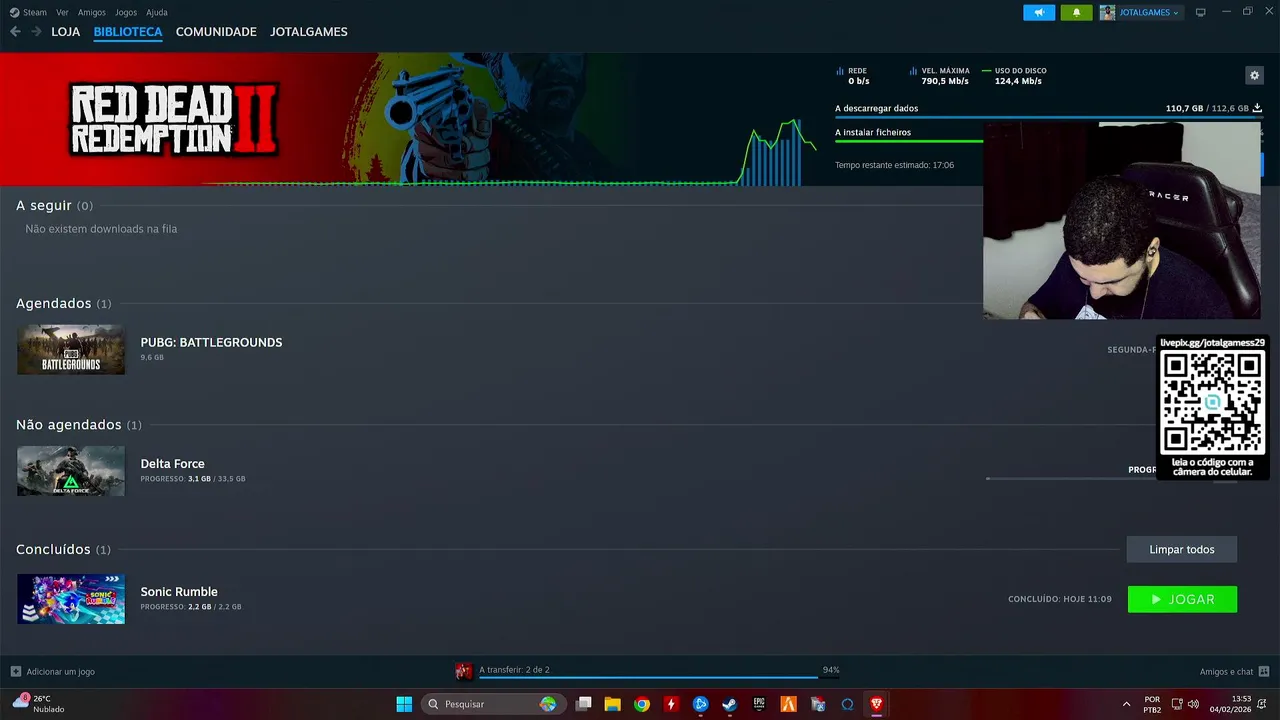Image resolution: width=1280 pixels, height=720 pixels.
Task: Open the Sonic Rumble thumbnail
Action: pyautogui.click(x=71, y=599)
